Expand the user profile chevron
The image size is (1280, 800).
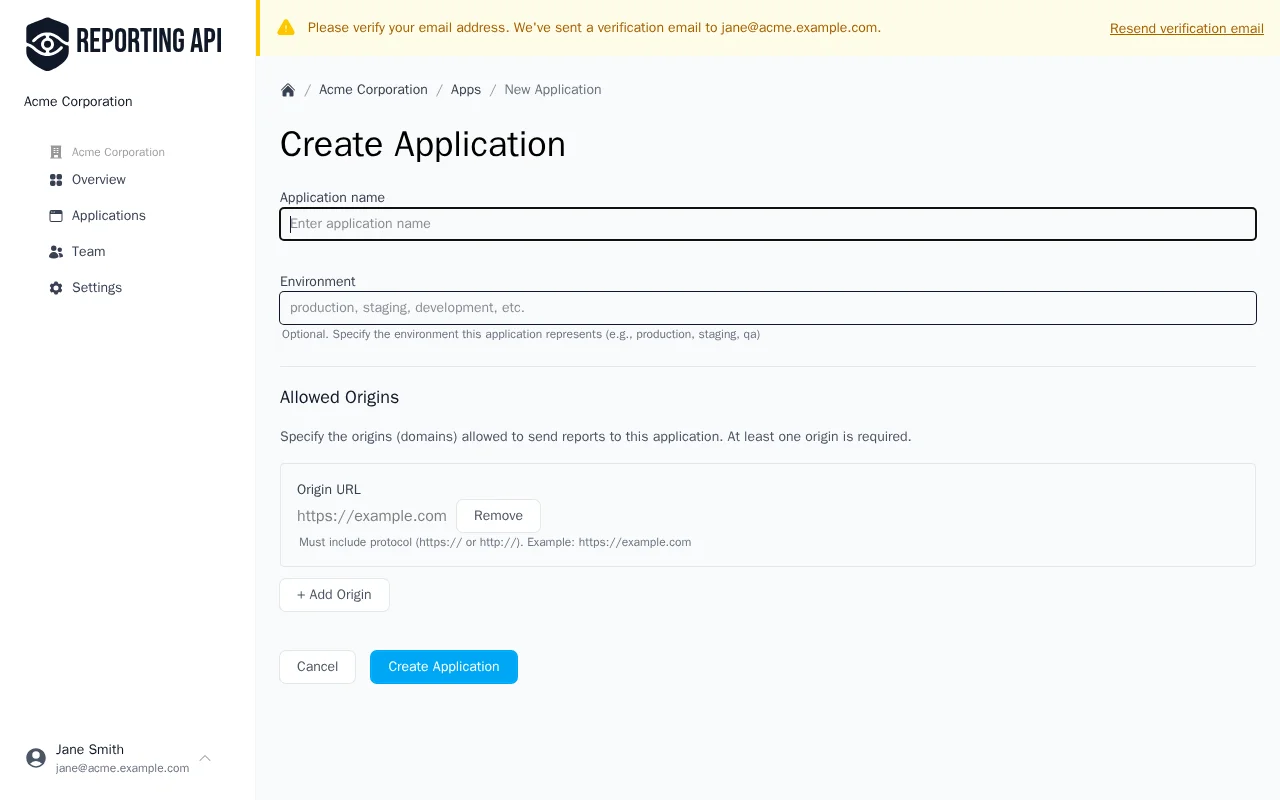204,758
